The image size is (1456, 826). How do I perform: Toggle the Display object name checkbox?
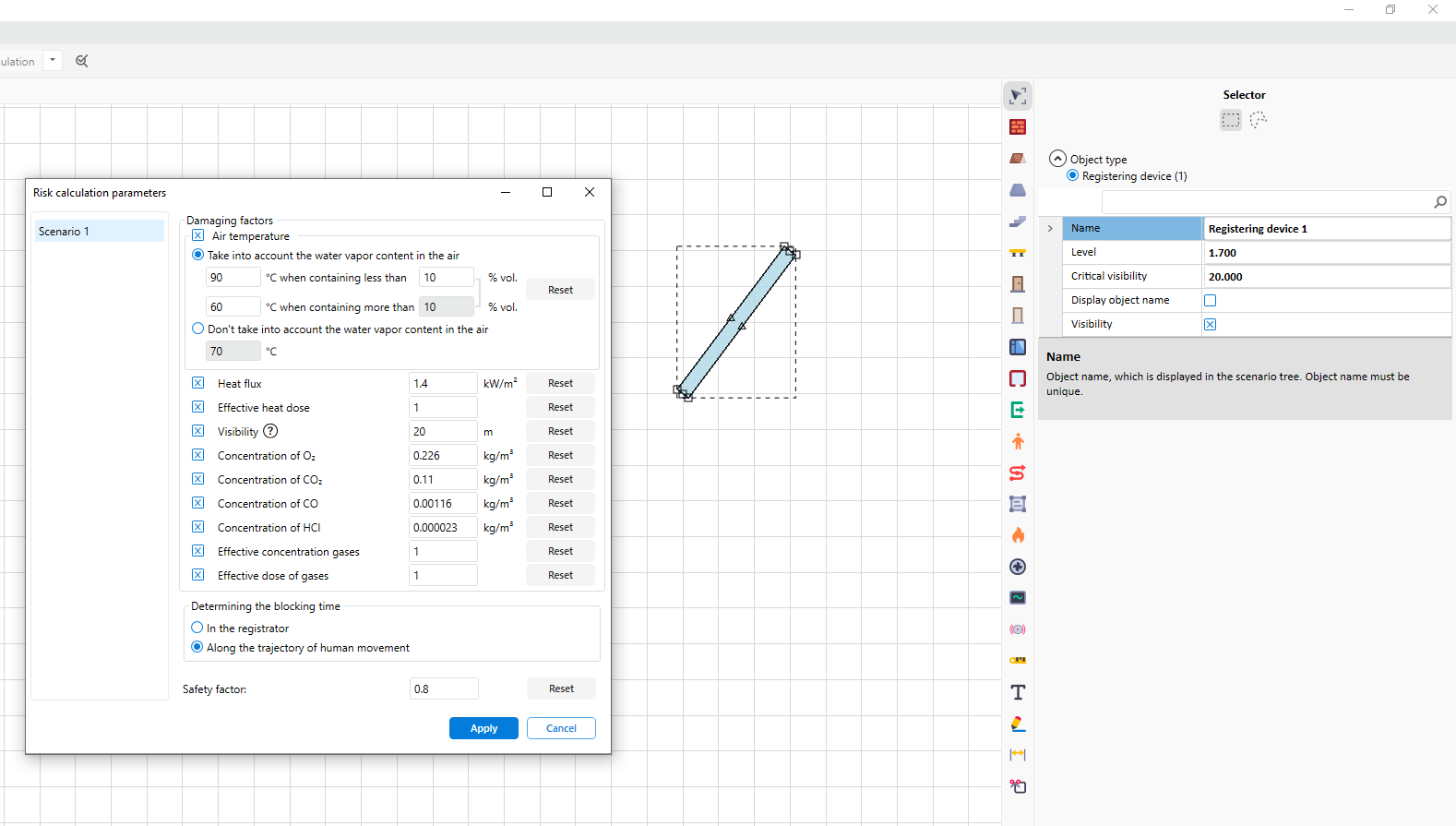tap(1210, 301)
